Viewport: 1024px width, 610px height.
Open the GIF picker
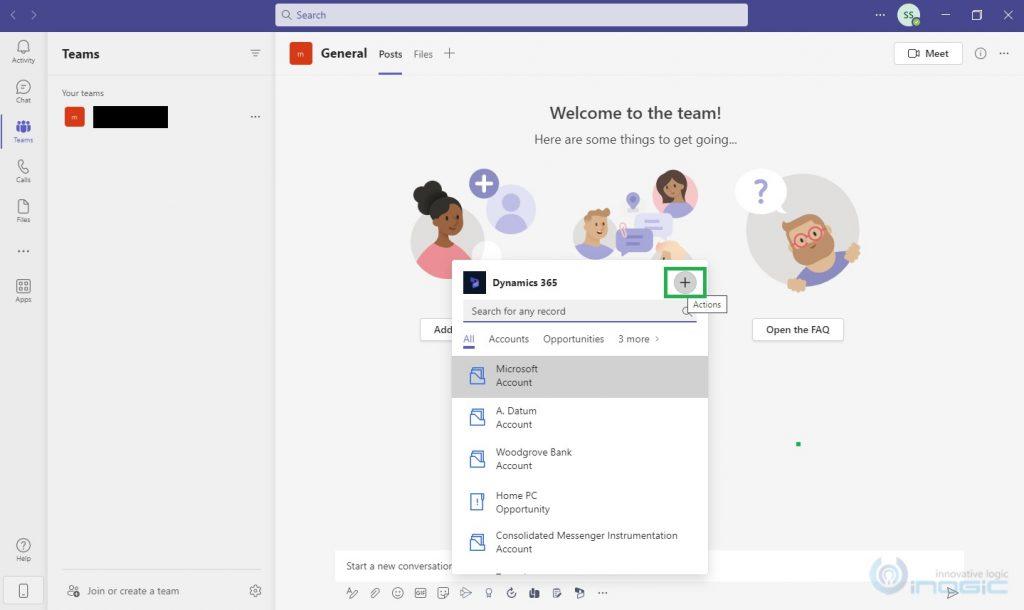tap(421, 593)
